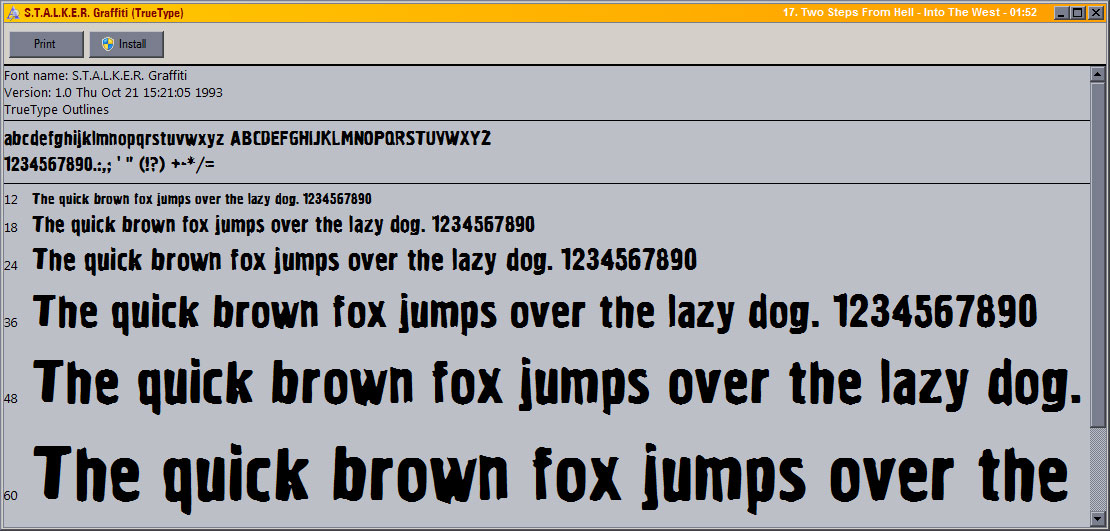Click the size label '48'
The width and height of the screenshot is (1110, 531).
click(11, 399)
